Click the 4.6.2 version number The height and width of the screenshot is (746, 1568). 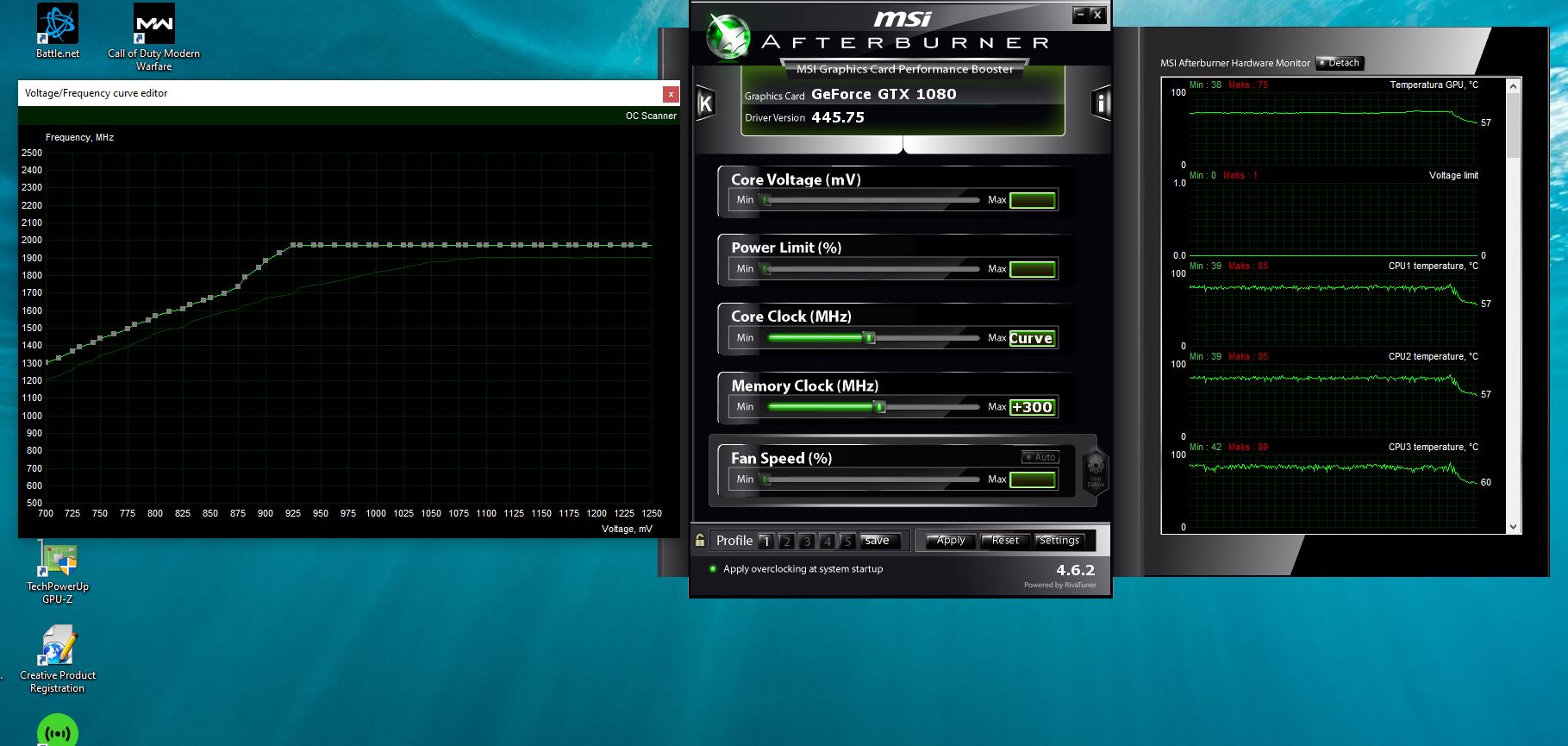pos(1075,570)
